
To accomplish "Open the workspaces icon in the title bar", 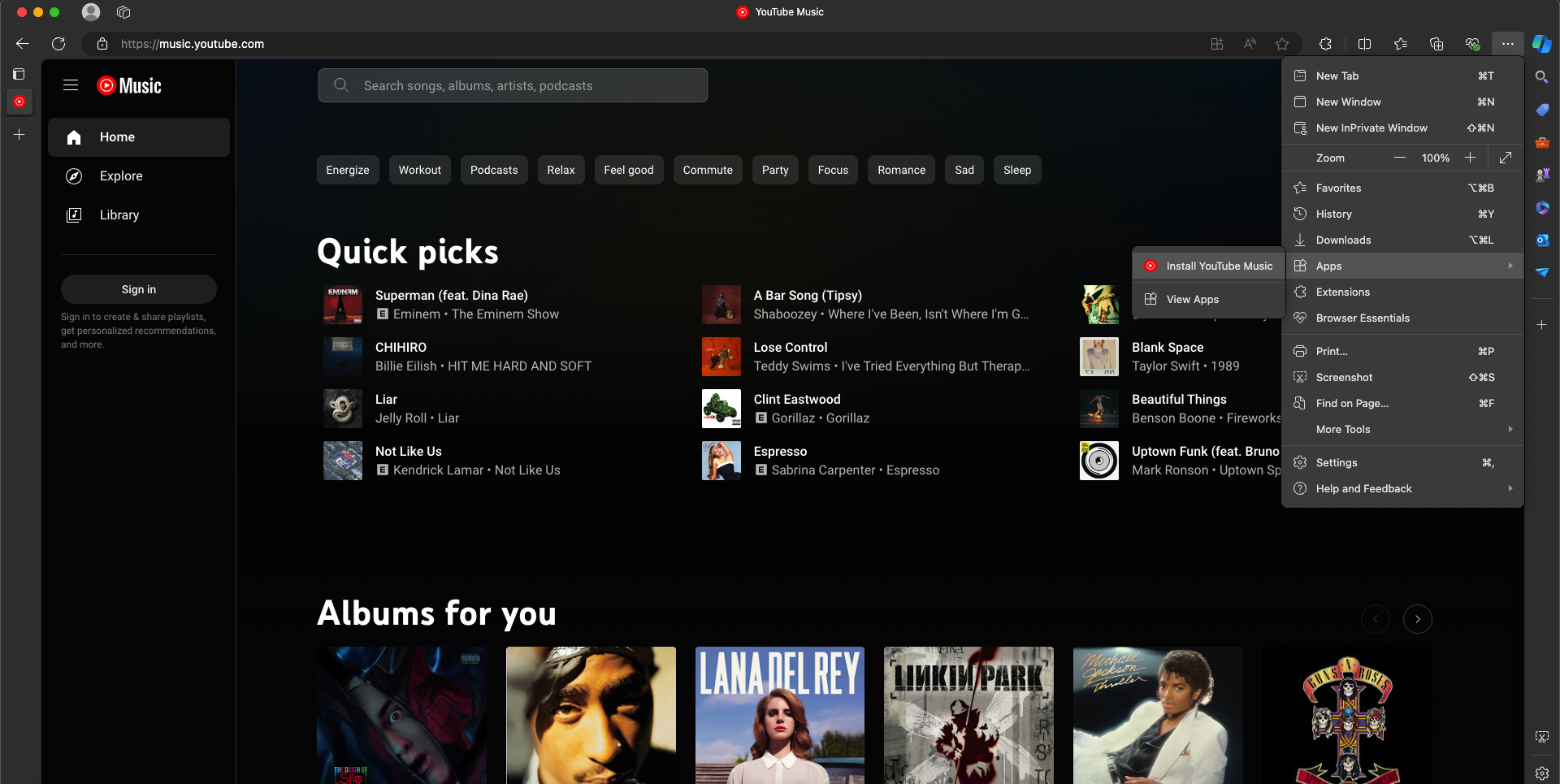I will [123, 12].
